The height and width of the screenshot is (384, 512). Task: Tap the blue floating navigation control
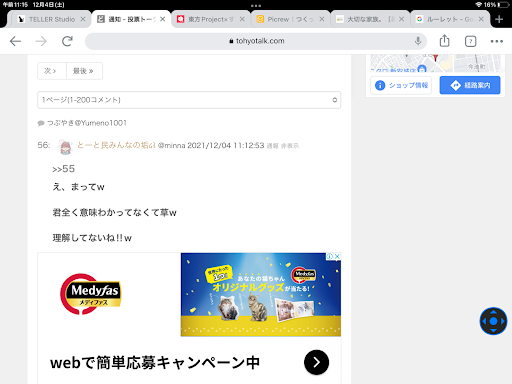[493, 321]
